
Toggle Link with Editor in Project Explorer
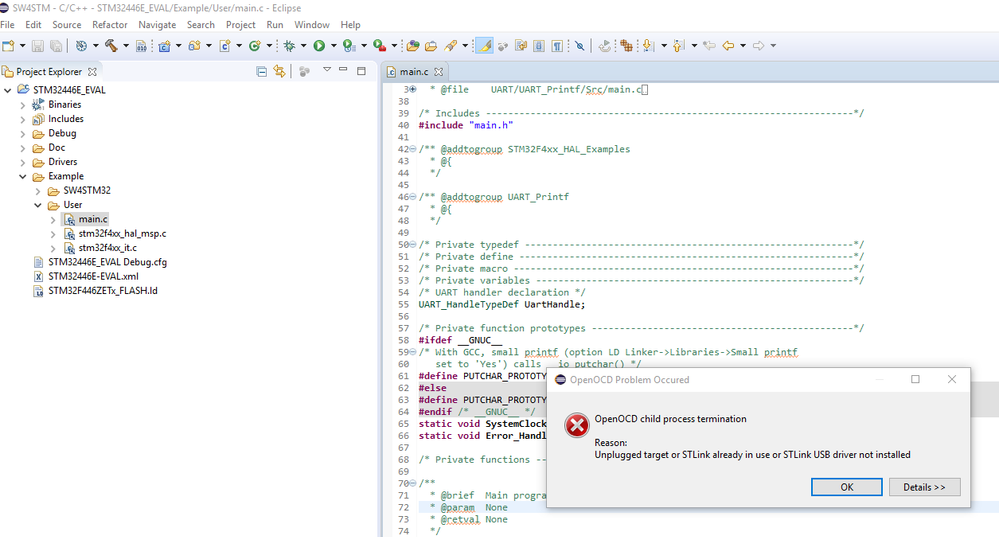(x=279, y=71)
